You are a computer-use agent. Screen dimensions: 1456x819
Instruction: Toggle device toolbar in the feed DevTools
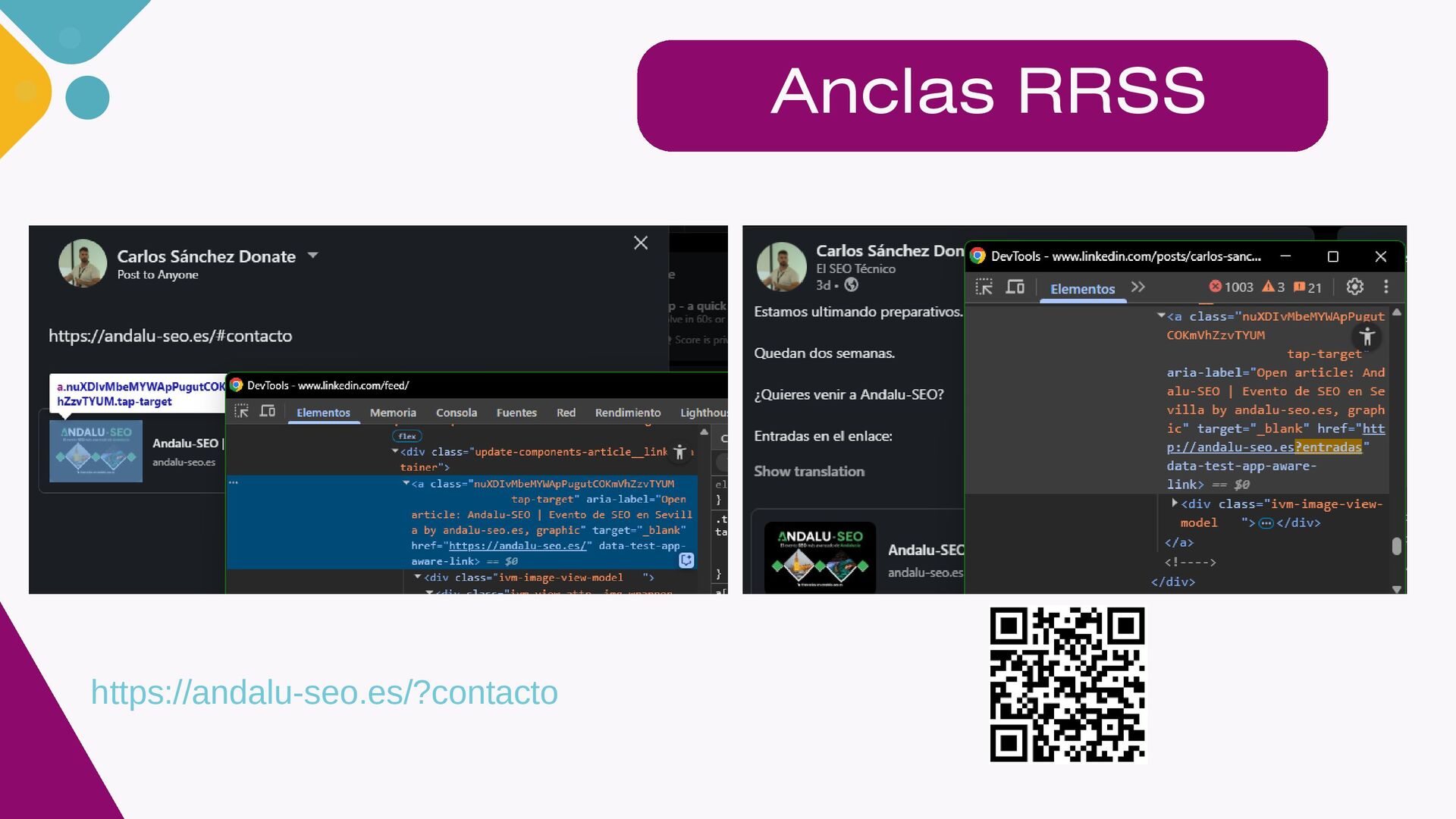click(x=268, y=411)
